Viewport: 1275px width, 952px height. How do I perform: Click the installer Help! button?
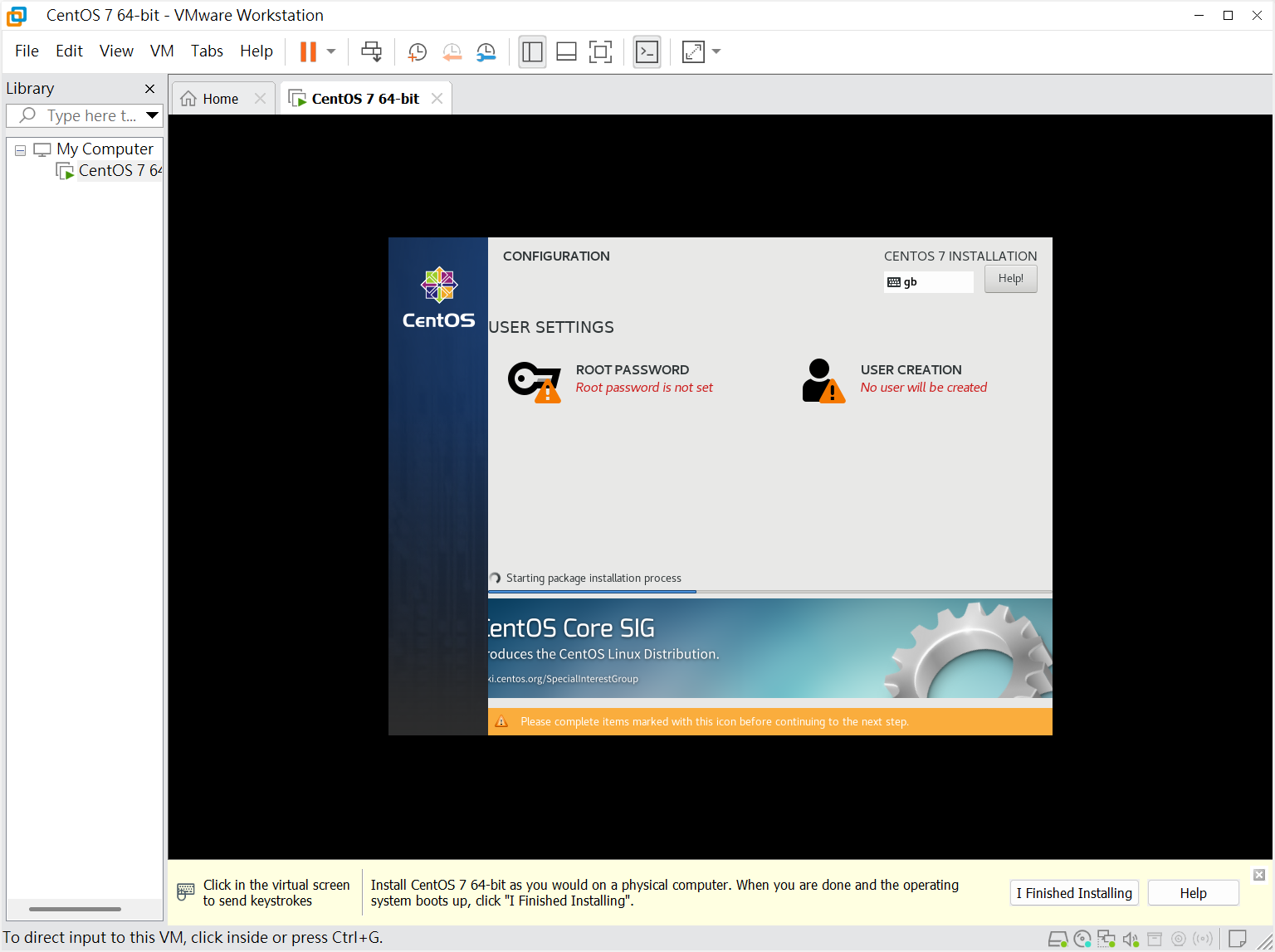click(1010, 279)
